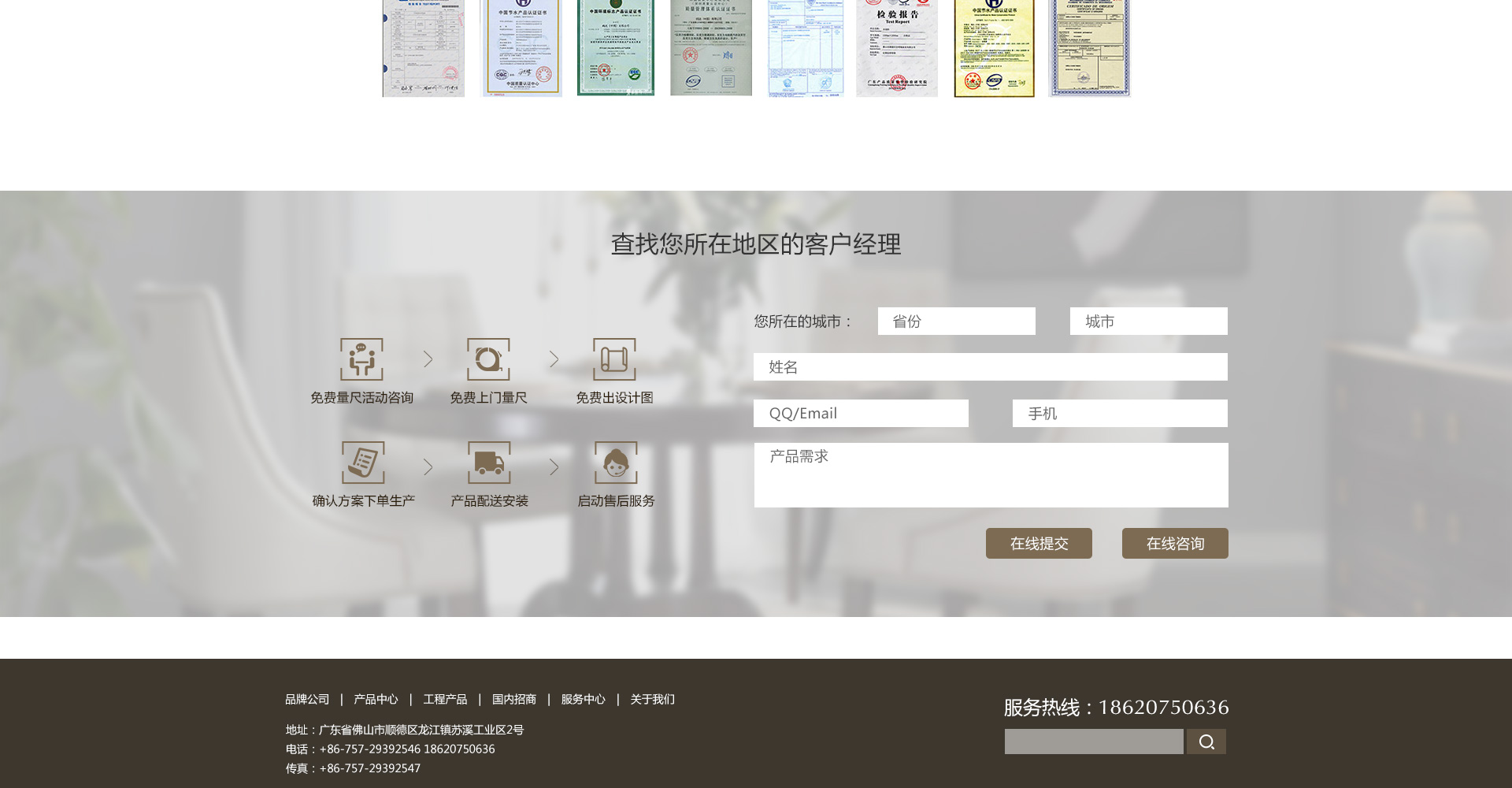The height and width of the screenshot is (788, 1512).
Task: Focus the 姓名 name input field
Action: [990, 367]
